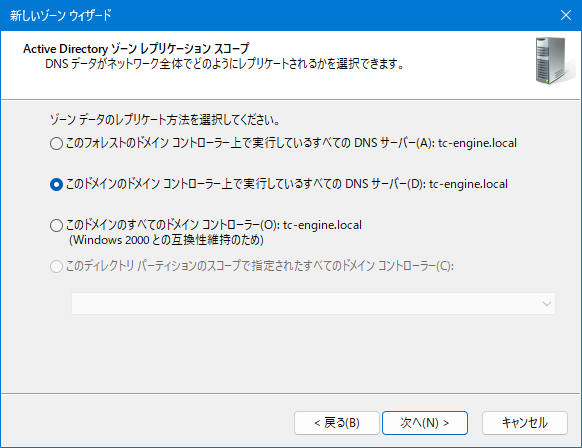This screenshot has width=582, height=448.
Task: Select the forest-wide DNS servers (A) radio button
Action: coord(56,143)
